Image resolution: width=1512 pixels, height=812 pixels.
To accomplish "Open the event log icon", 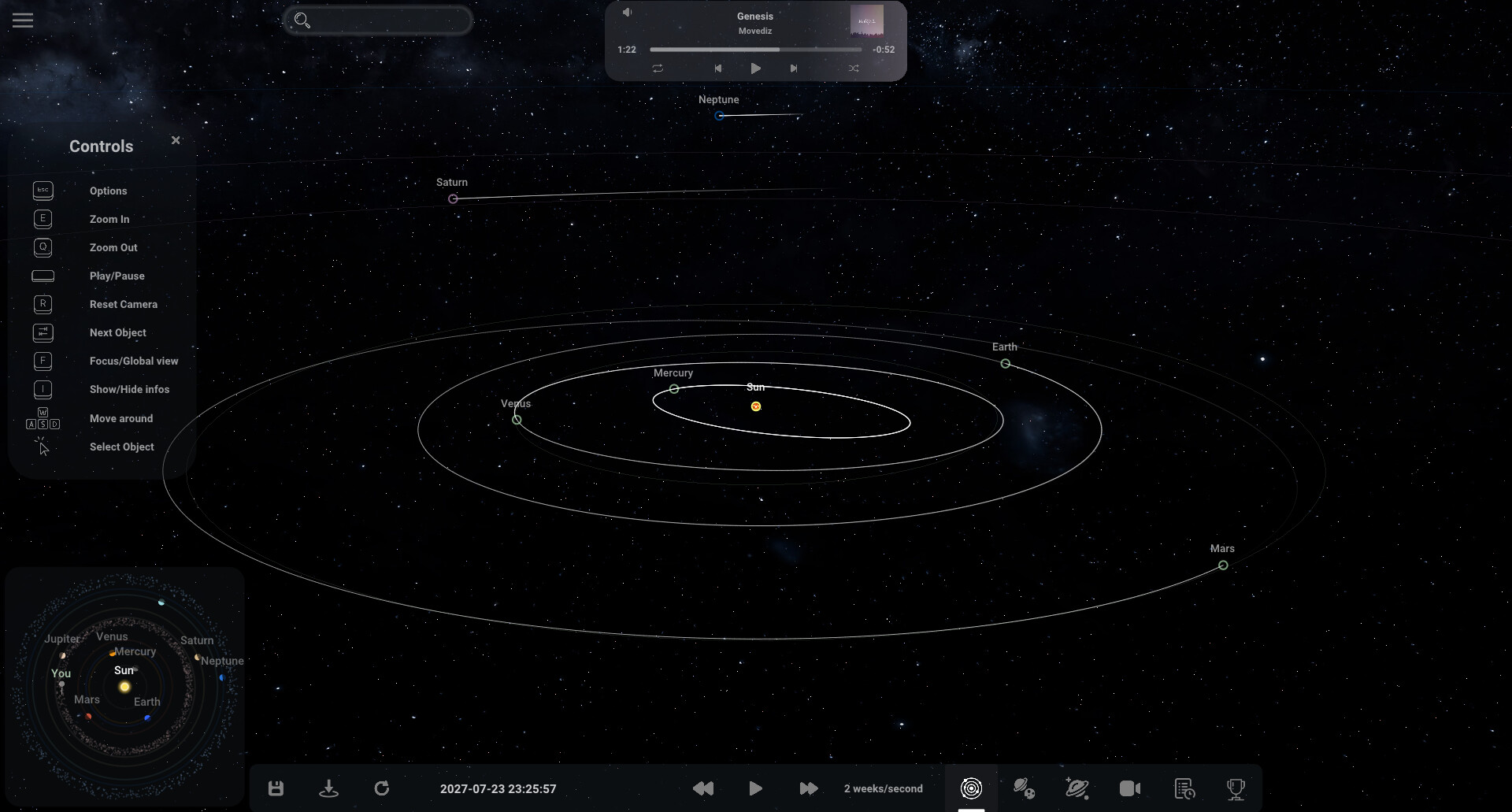I will tap(1183, 788).
